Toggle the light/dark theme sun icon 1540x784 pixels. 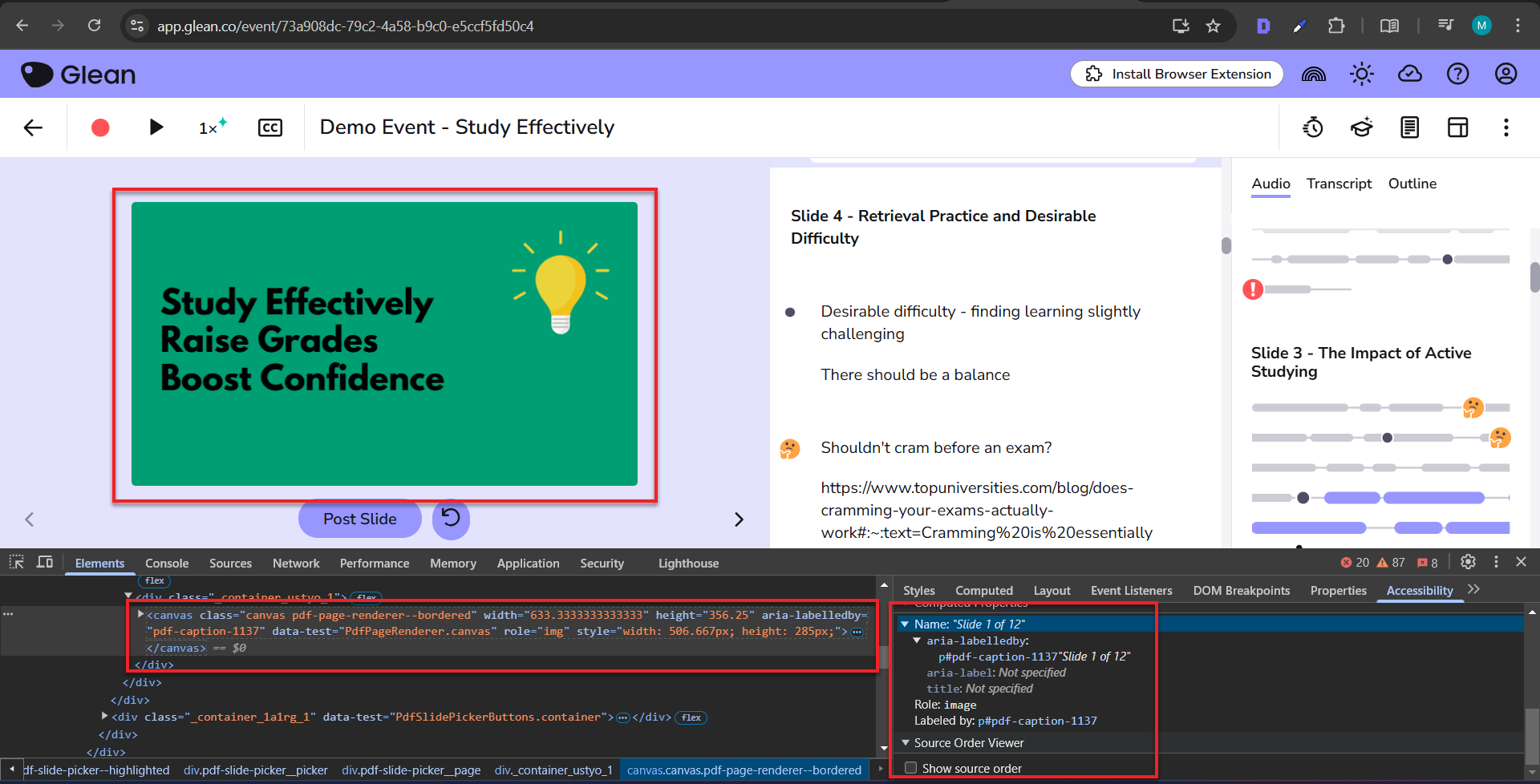click(x=1361, y=74)
